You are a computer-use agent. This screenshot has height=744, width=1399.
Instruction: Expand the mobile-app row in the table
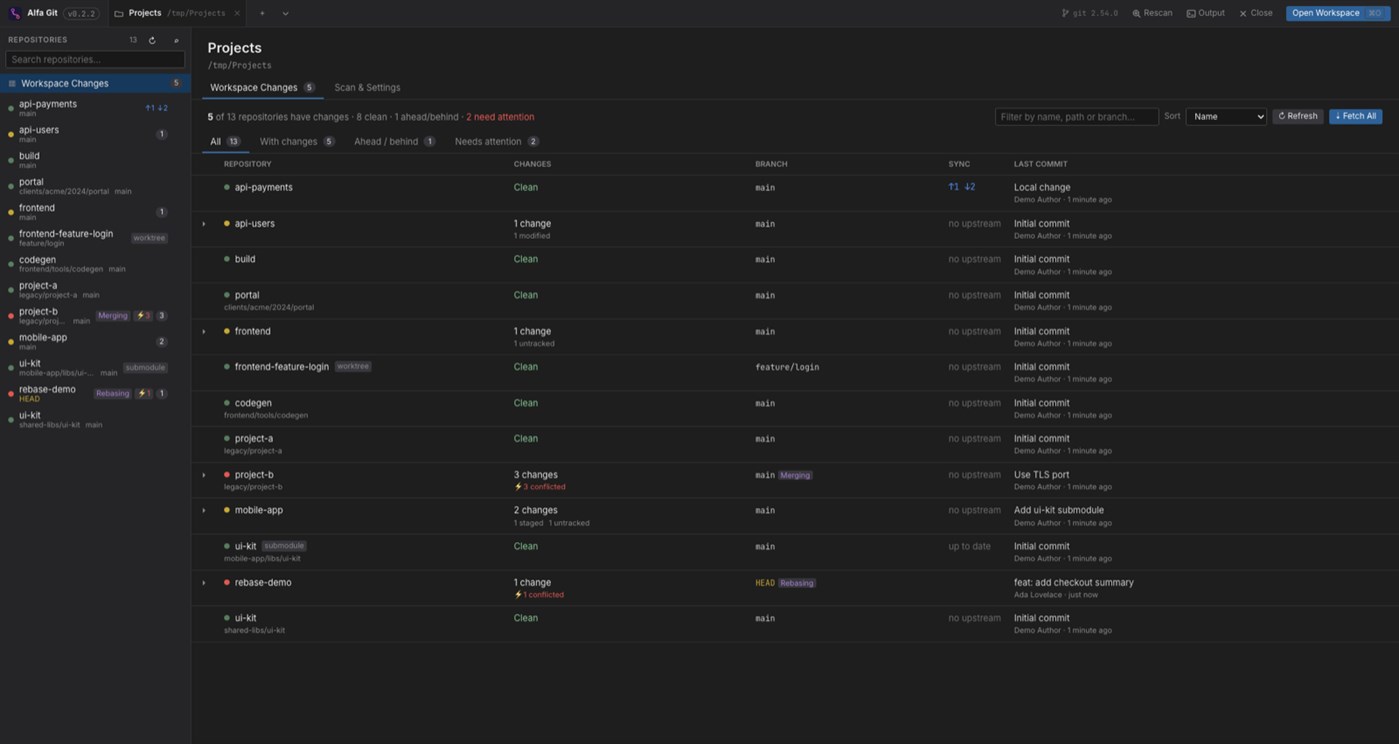[204, 511]
